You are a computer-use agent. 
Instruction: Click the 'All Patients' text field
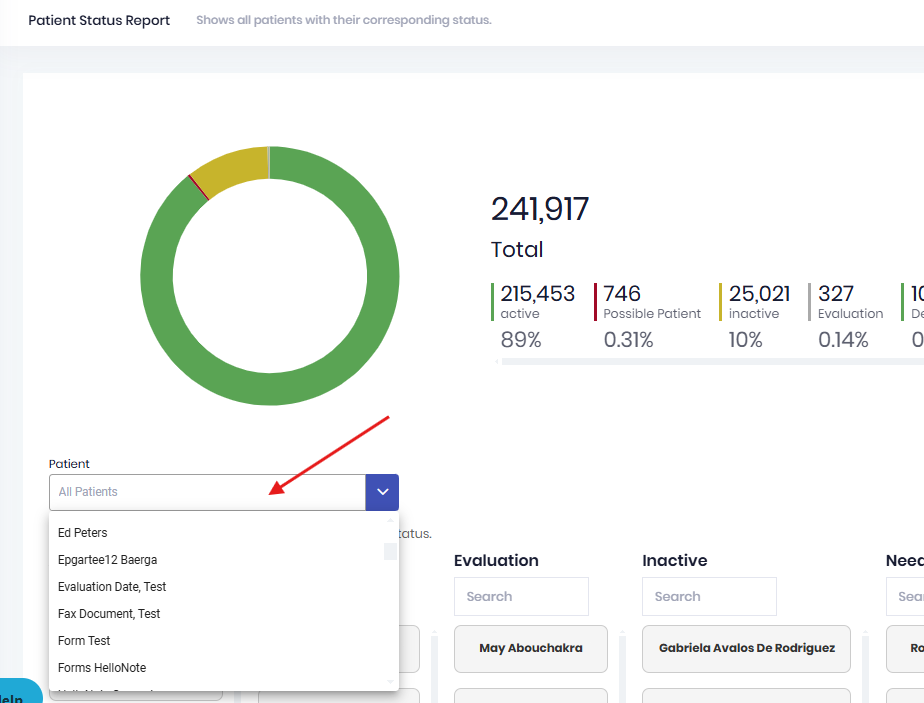(x=200, y=492)
